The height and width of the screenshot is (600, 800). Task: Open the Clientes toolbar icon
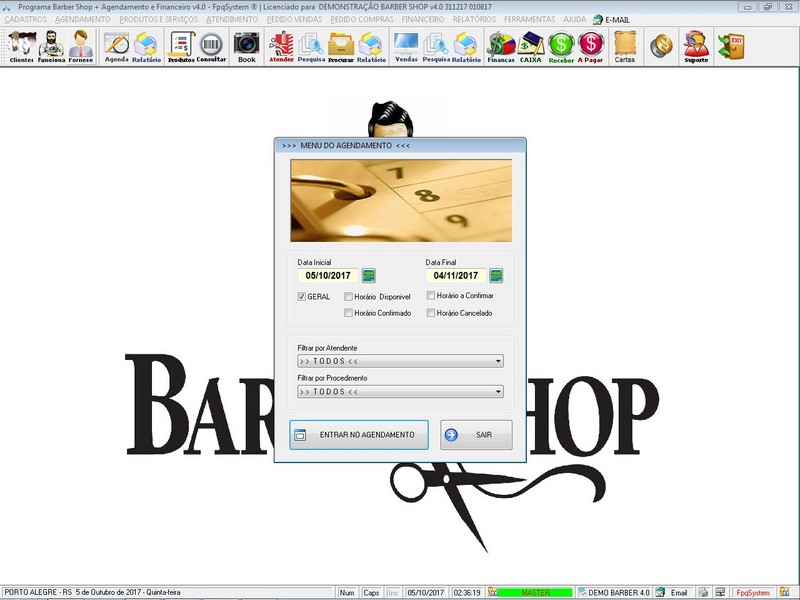[22, 46]
